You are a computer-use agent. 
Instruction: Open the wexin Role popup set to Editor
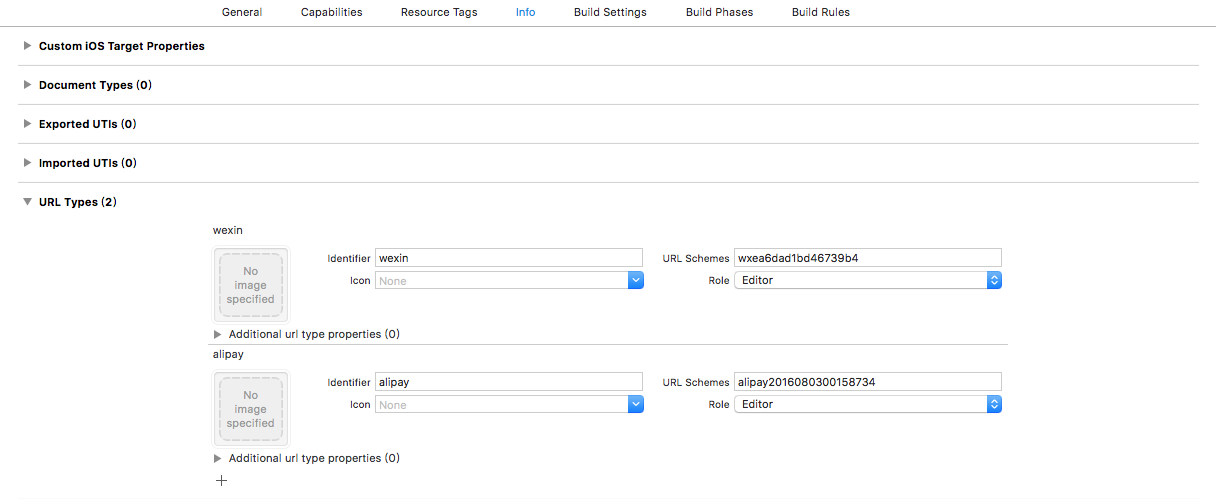[867, 281]
